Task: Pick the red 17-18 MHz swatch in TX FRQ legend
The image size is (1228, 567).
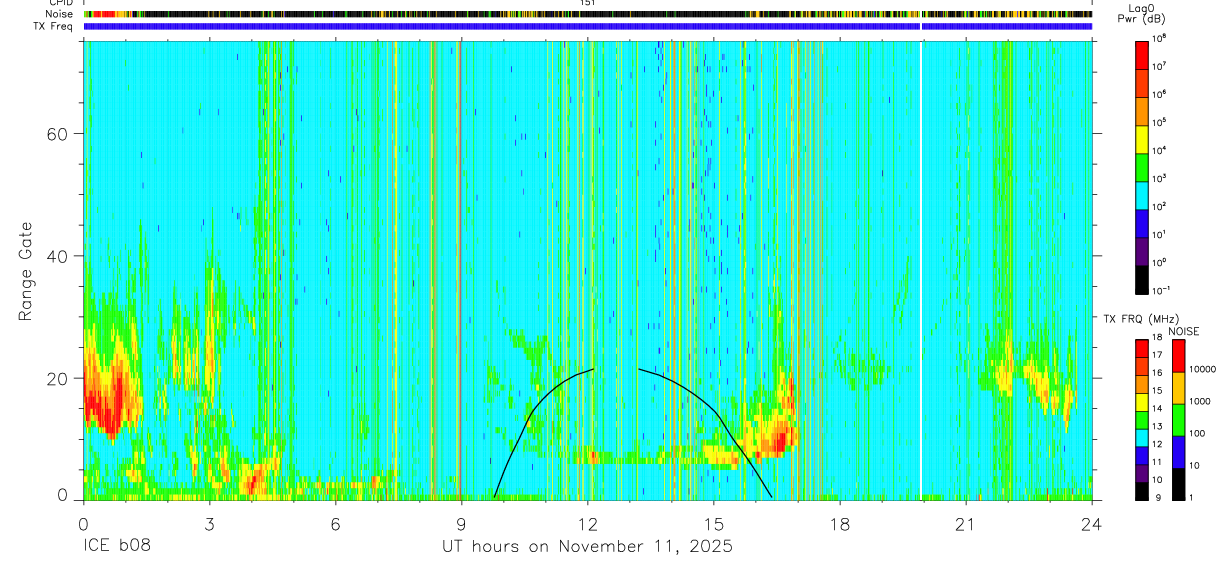Action: (1142, 348)
